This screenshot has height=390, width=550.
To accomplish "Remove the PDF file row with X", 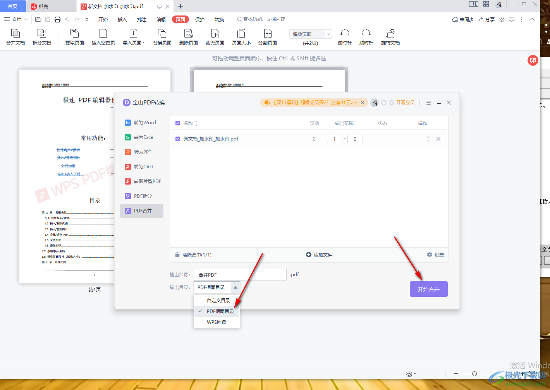I will 438,139.
